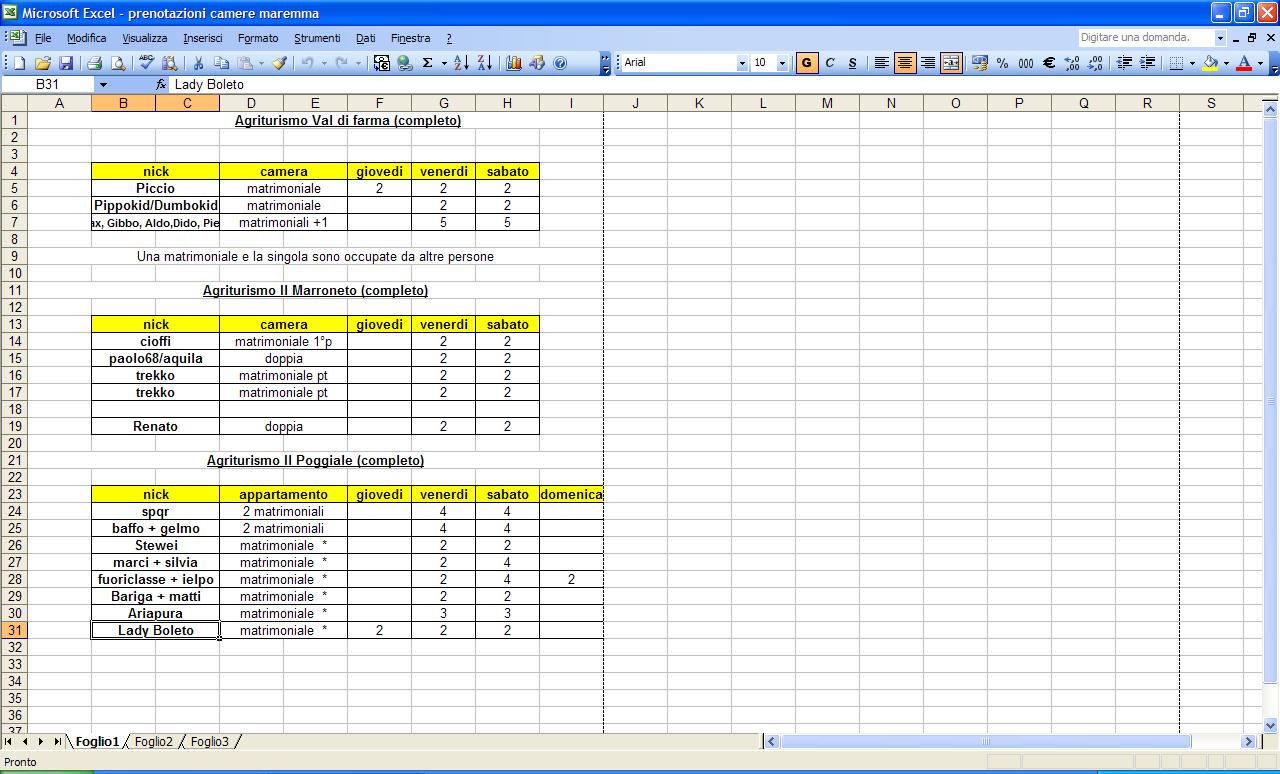
Task: Switch to the Foglio2 sheet tab
Action: tap(154, 742)
